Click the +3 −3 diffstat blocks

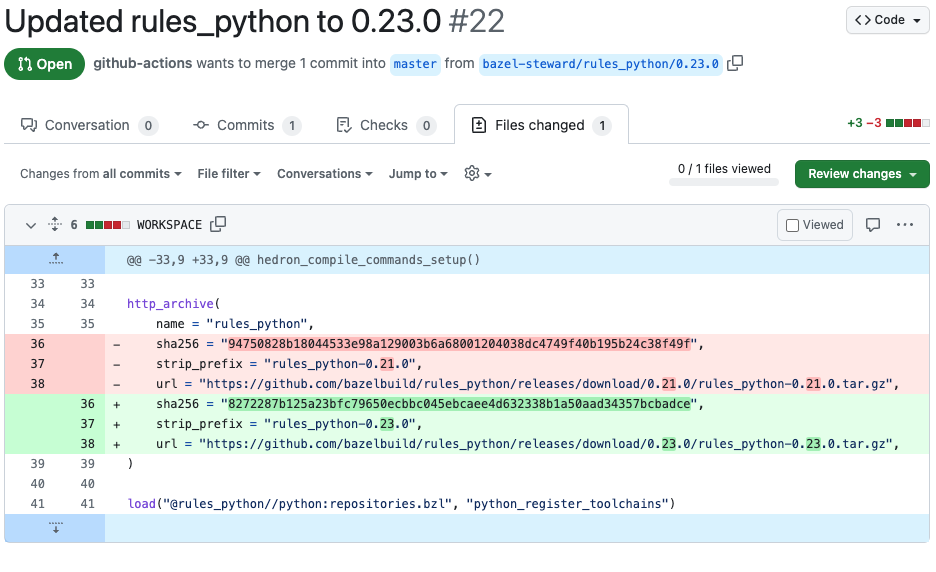pos(907,123)
